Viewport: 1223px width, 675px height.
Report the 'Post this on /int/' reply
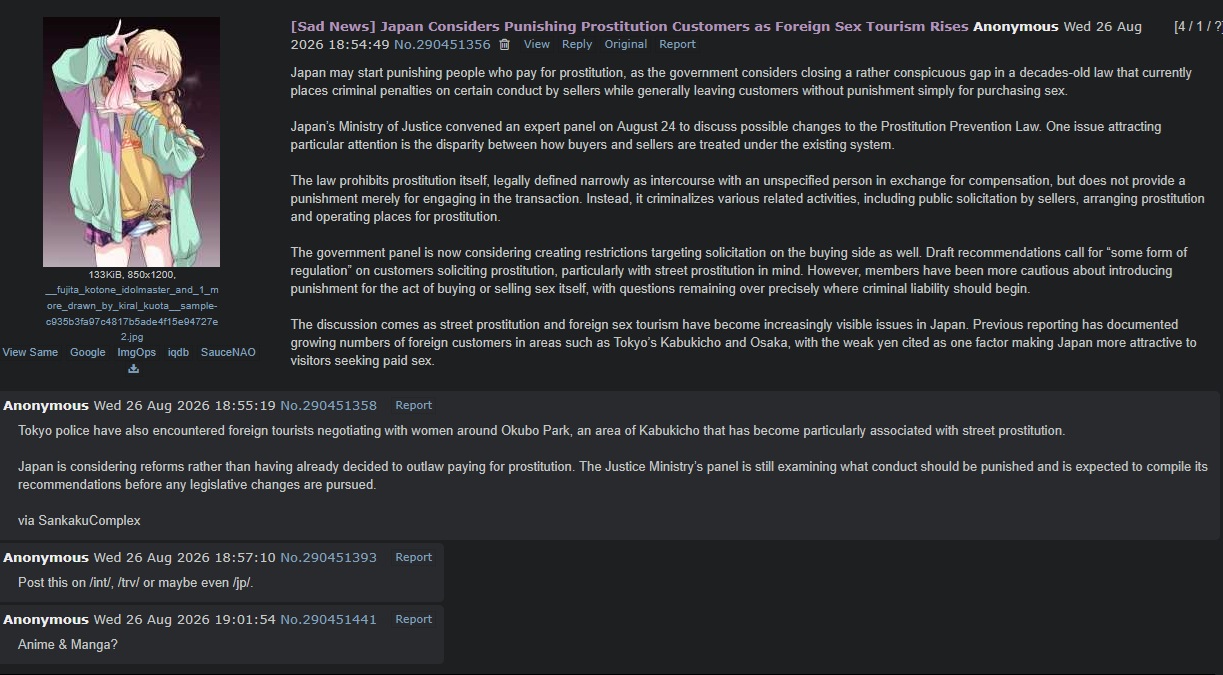click(x=414, y=557)
